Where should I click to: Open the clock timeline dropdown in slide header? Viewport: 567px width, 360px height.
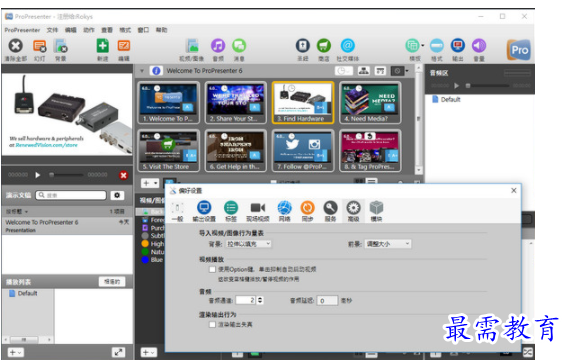tap(344, 71)
